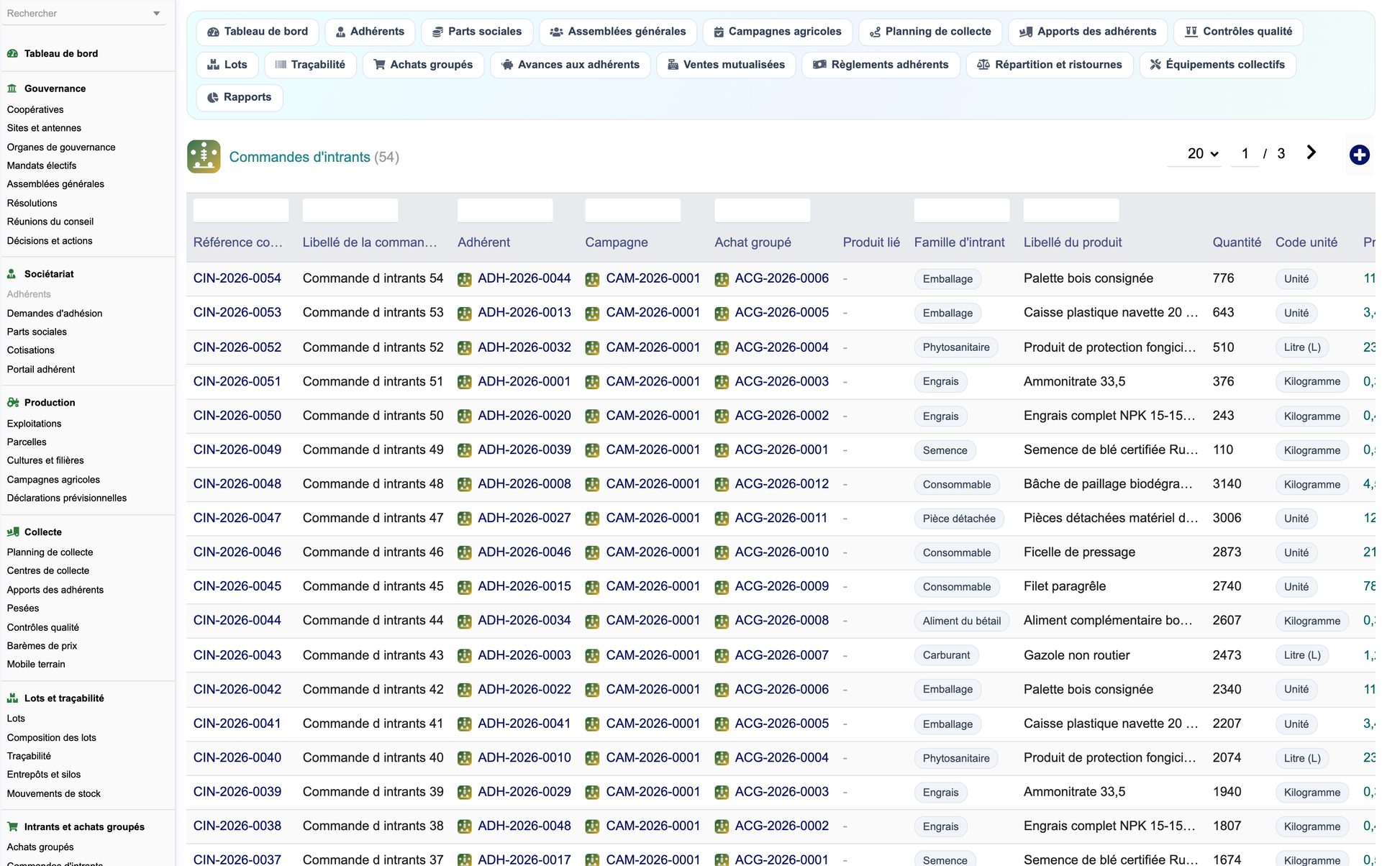Select Équipements collectifs tab

(1217, 65)
